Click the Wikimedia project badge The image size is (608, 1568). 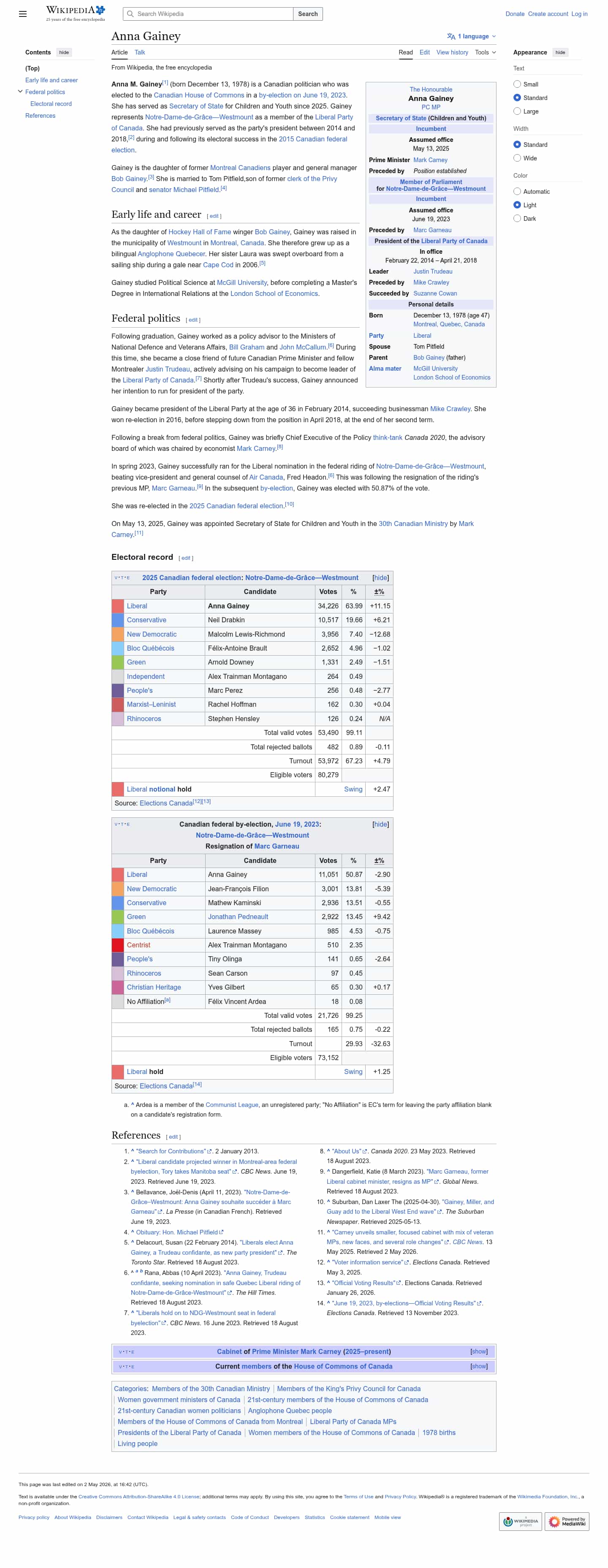pos(520,1521)
